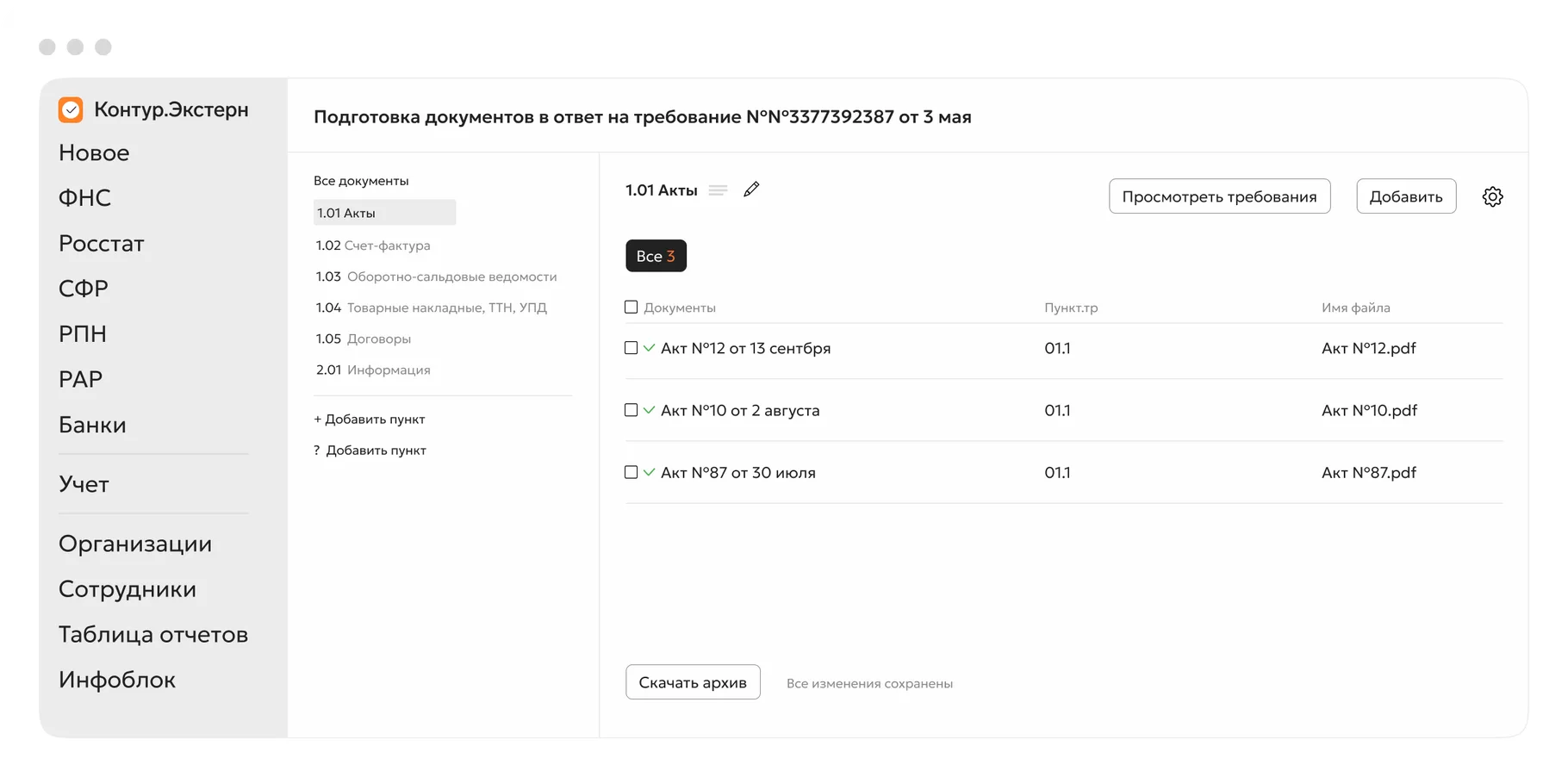Image resolution: width=1568 pixels, height=777 pixels.
Task: Click the pencil edit icon near 1.01 Акты
Action: (x=751, y=190)
